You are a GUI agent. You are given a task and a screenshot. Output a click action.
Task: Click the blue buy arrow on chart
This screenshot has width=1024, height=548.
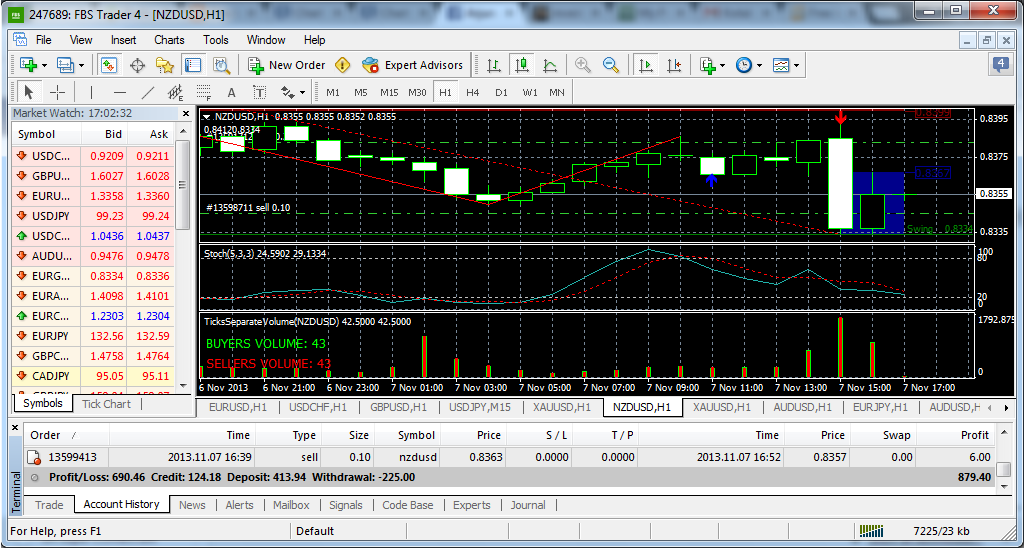click(x=712, y=180)
